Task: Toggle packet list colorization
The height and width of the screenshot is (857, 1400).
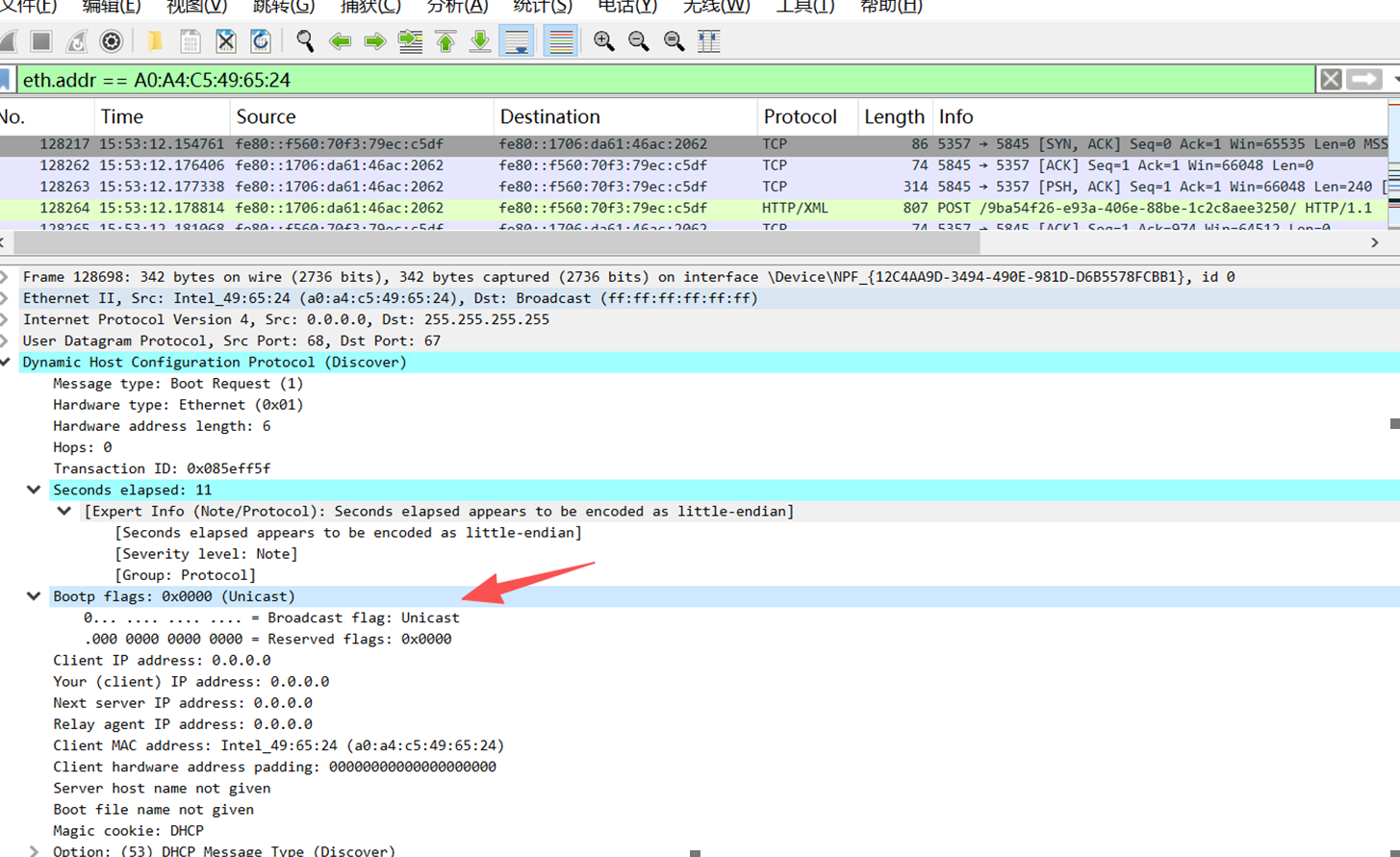Action: coord(560,41)
